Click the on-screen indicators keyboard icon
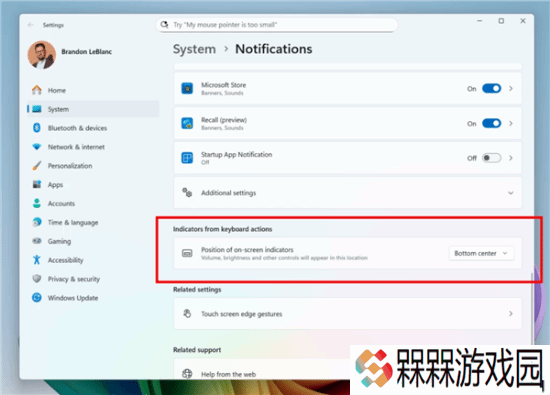 [x=187, y=253]
